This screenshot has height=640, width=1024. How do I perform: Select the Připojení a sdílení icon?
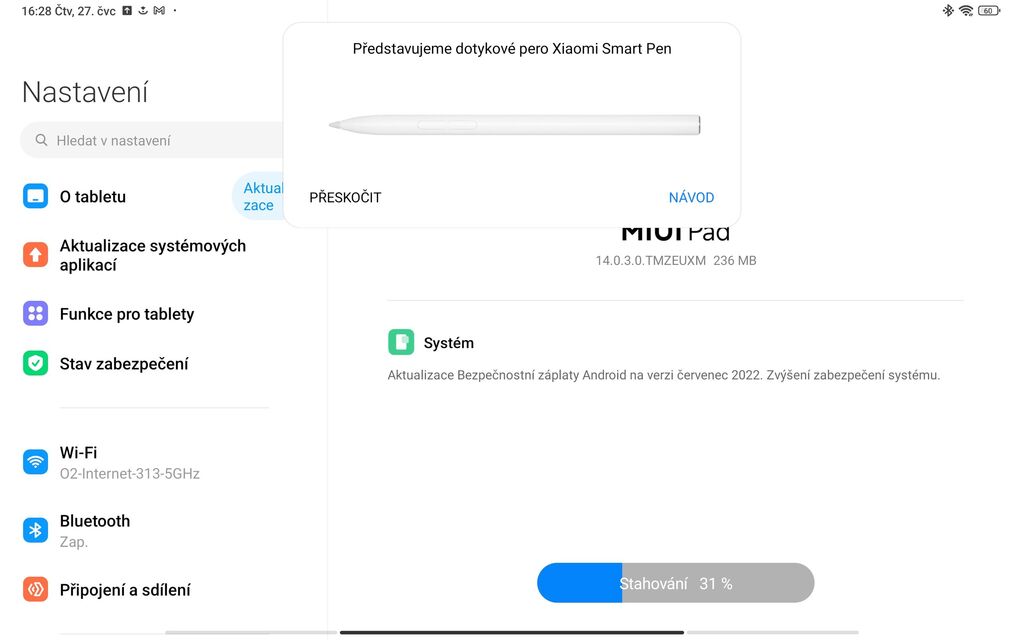click(35, 590)
